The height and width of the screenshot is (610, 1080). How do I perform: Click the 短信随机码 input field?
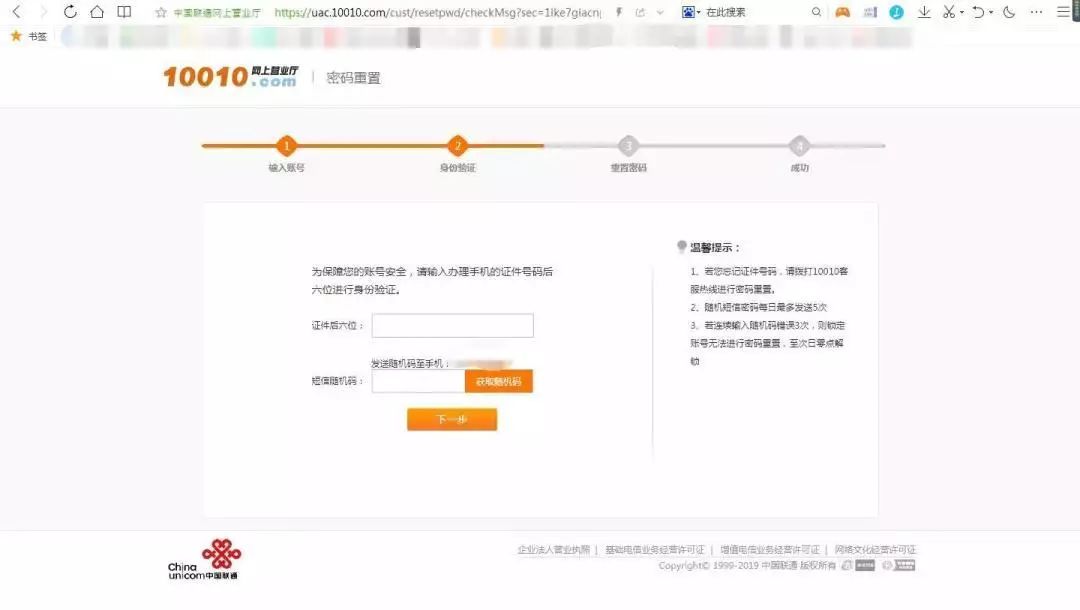418,381
